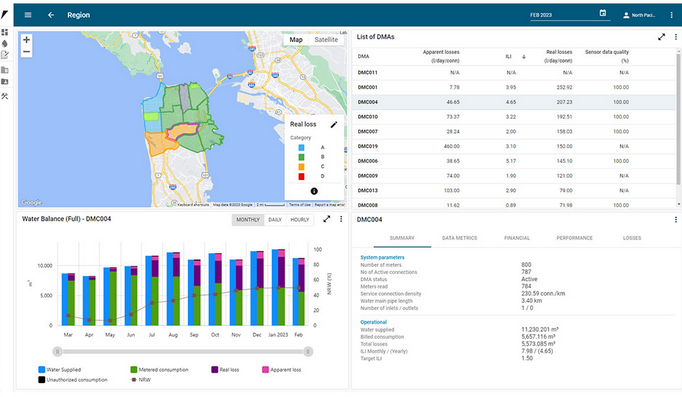682x397 pixels.
Task: Select the DAILY chart interval
Action: 275,220
